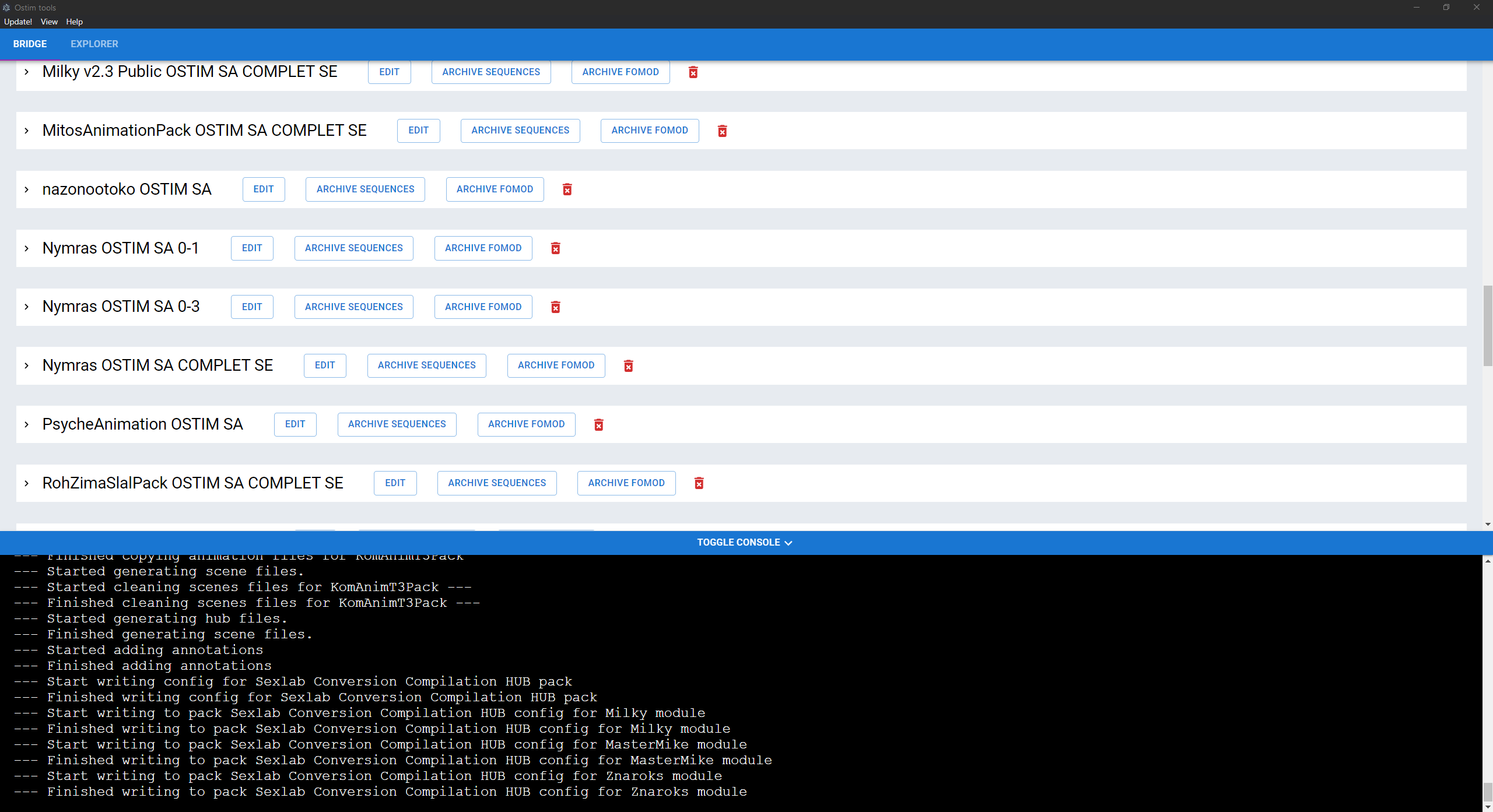Click trash icon for MitosAnimationPack

(x=722, y=131)
